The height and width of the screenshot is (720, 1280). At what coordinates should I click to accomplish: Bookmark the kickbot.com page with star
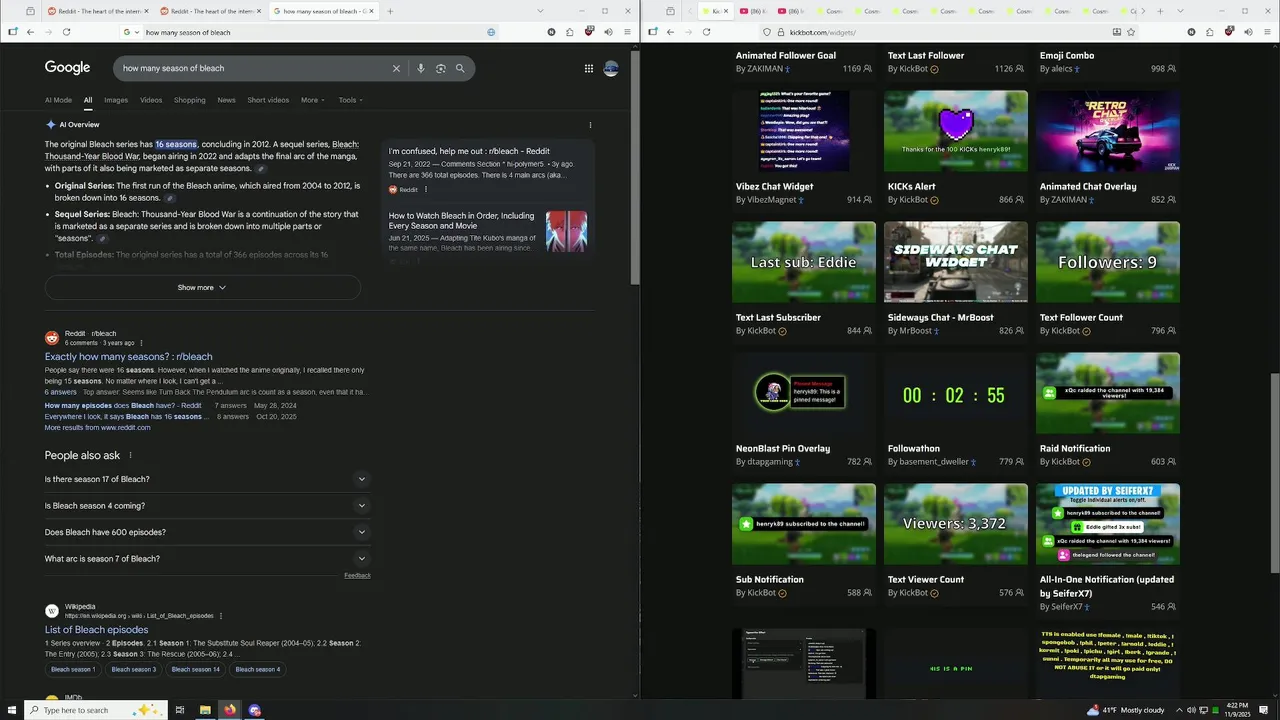pyautogui.click(x=1131, y=32)
